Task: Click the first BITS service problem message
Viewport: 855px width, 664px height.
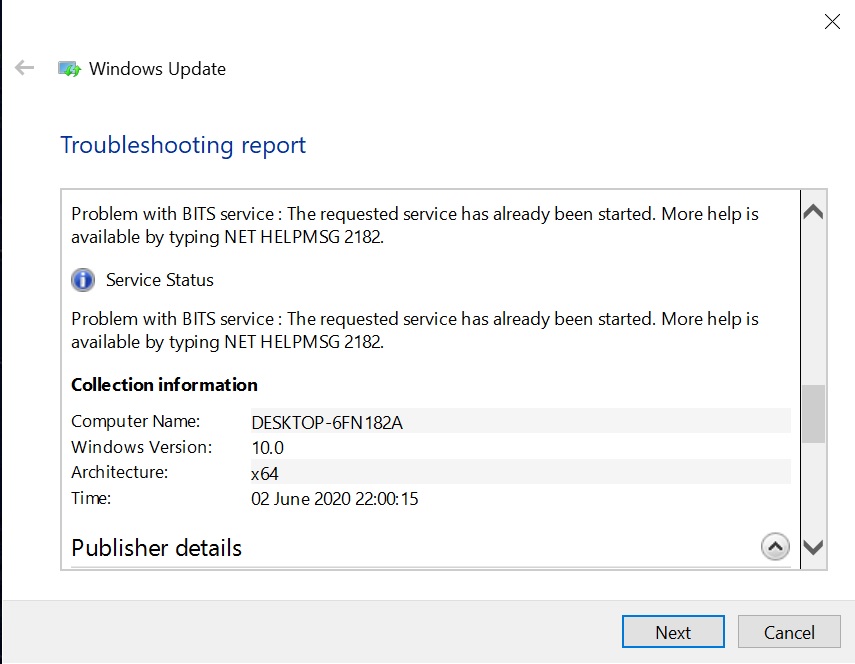Action: point(414,225)
